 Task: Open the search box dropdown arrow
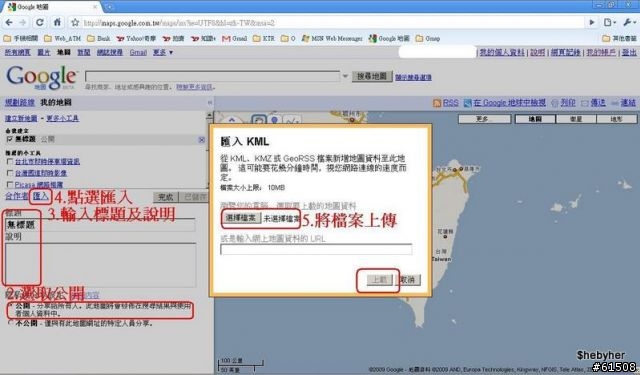click(x=345, y=76)
